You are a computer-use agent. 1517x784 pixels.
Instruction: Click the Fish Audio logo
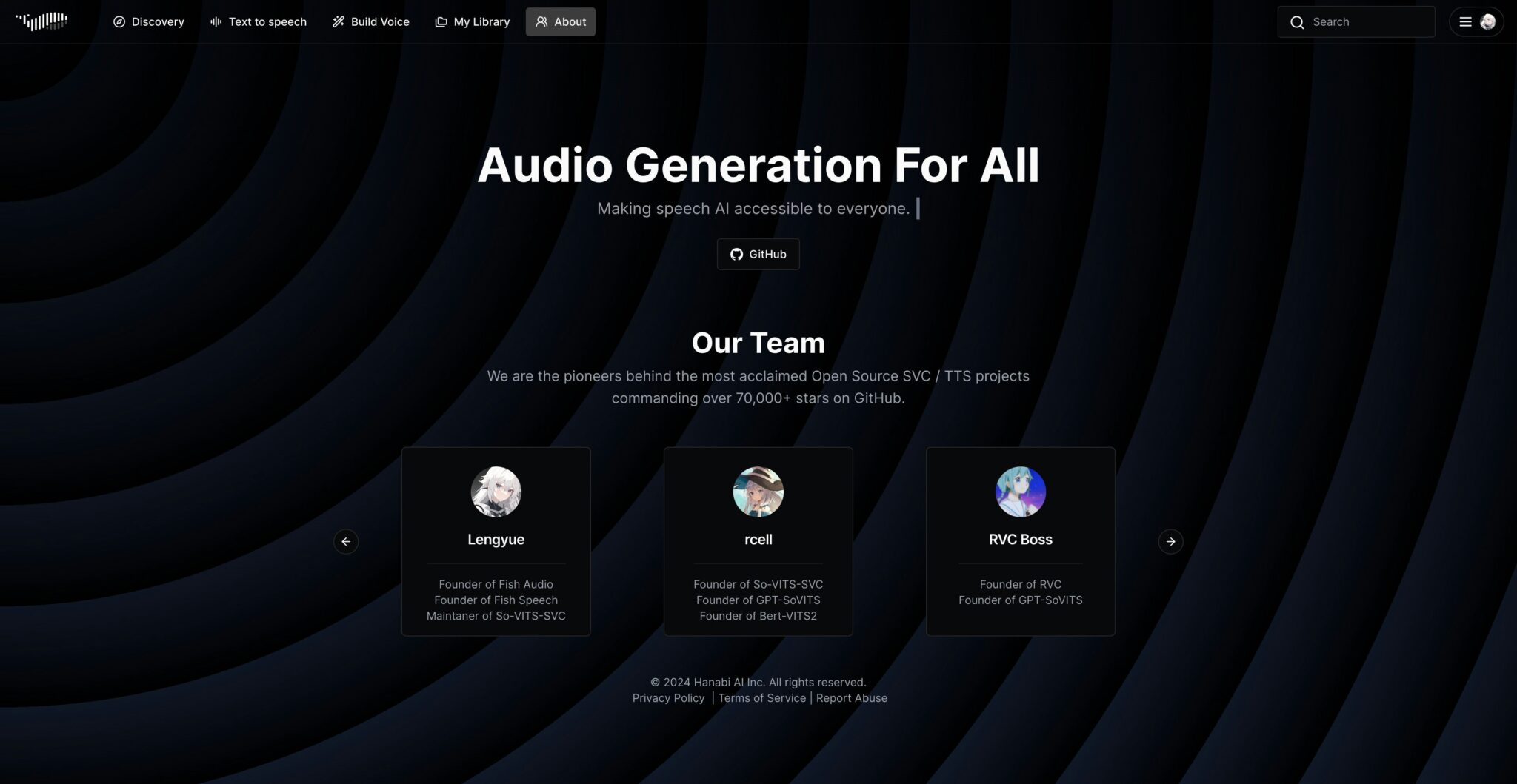(x=42, y=21)
